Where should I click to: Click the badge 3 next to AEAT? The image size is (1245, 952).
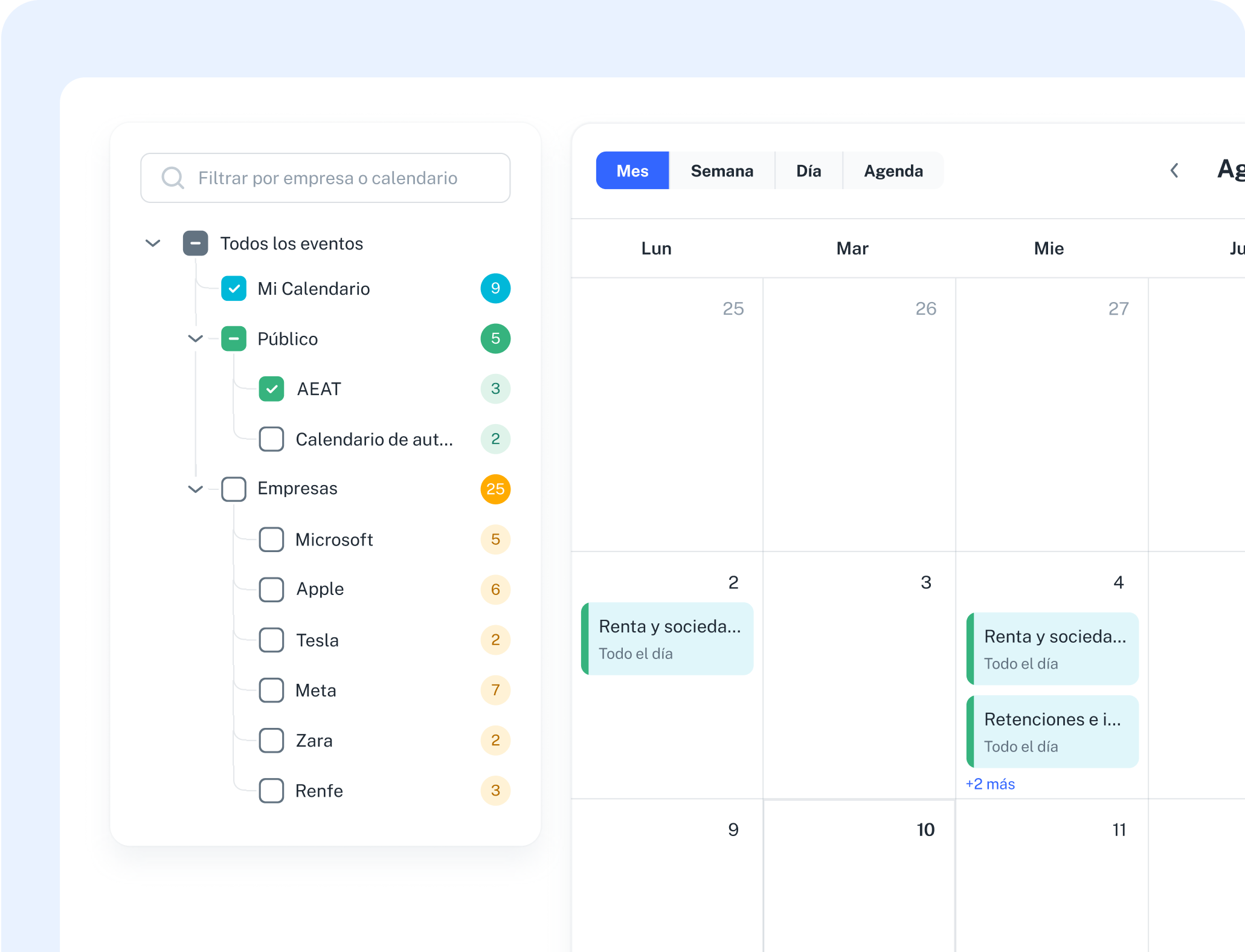click(x=495, y=388)
